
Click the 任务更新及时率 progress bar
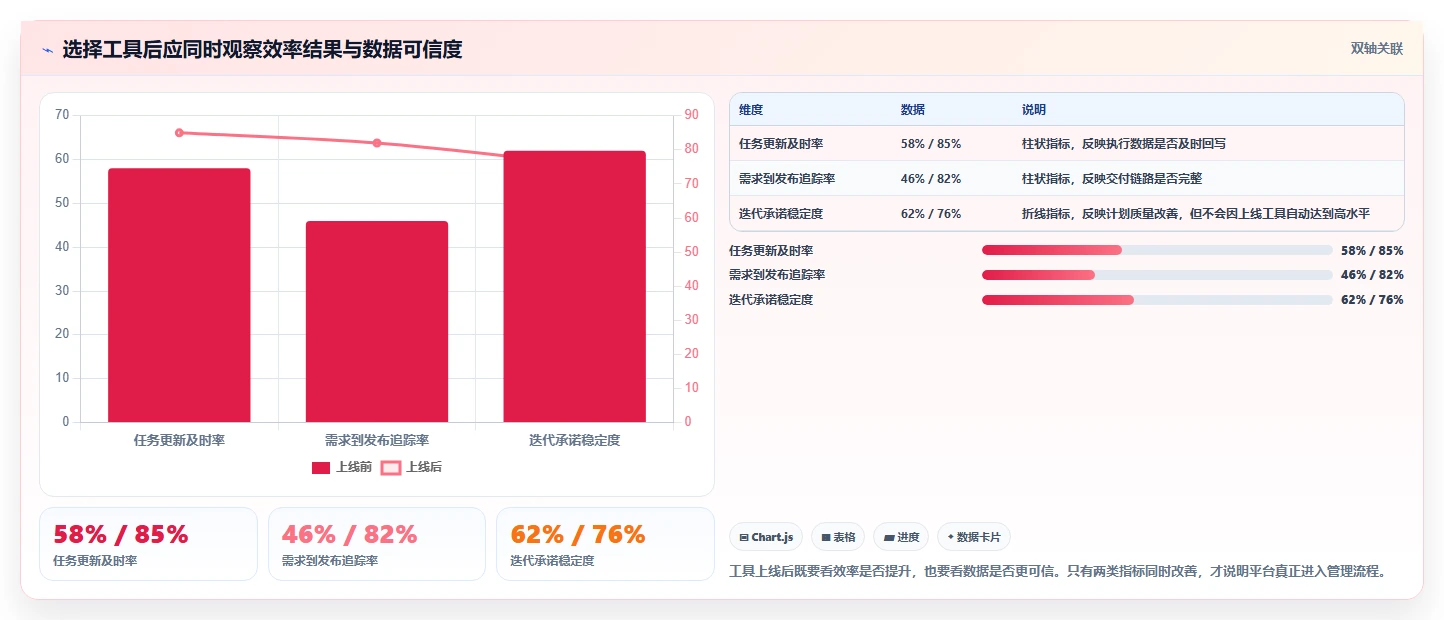(x=1157, y=250)
